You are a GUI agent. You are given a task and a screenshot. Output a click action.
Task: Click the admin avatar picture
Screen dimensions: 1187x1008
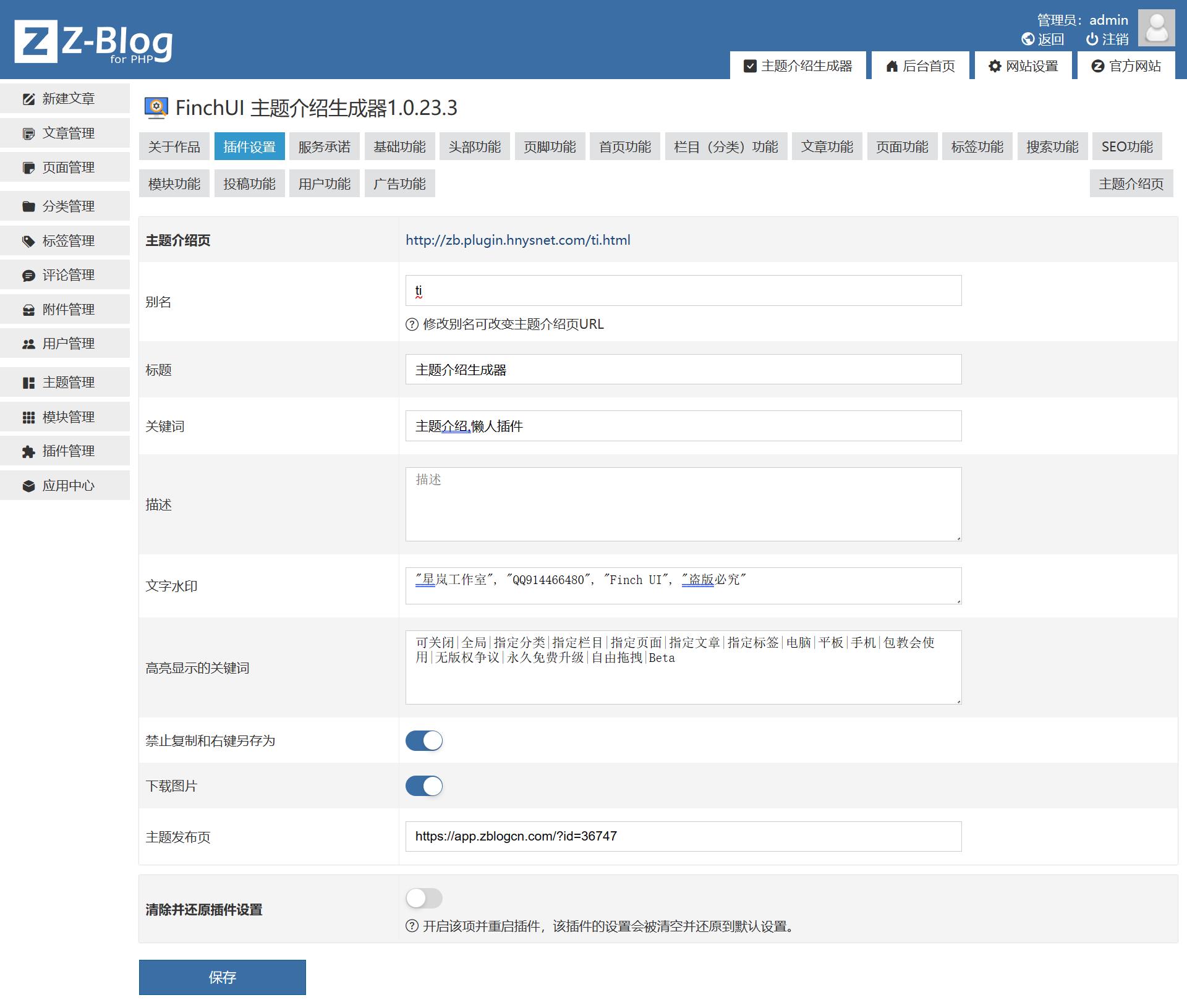click(1156, 28)
